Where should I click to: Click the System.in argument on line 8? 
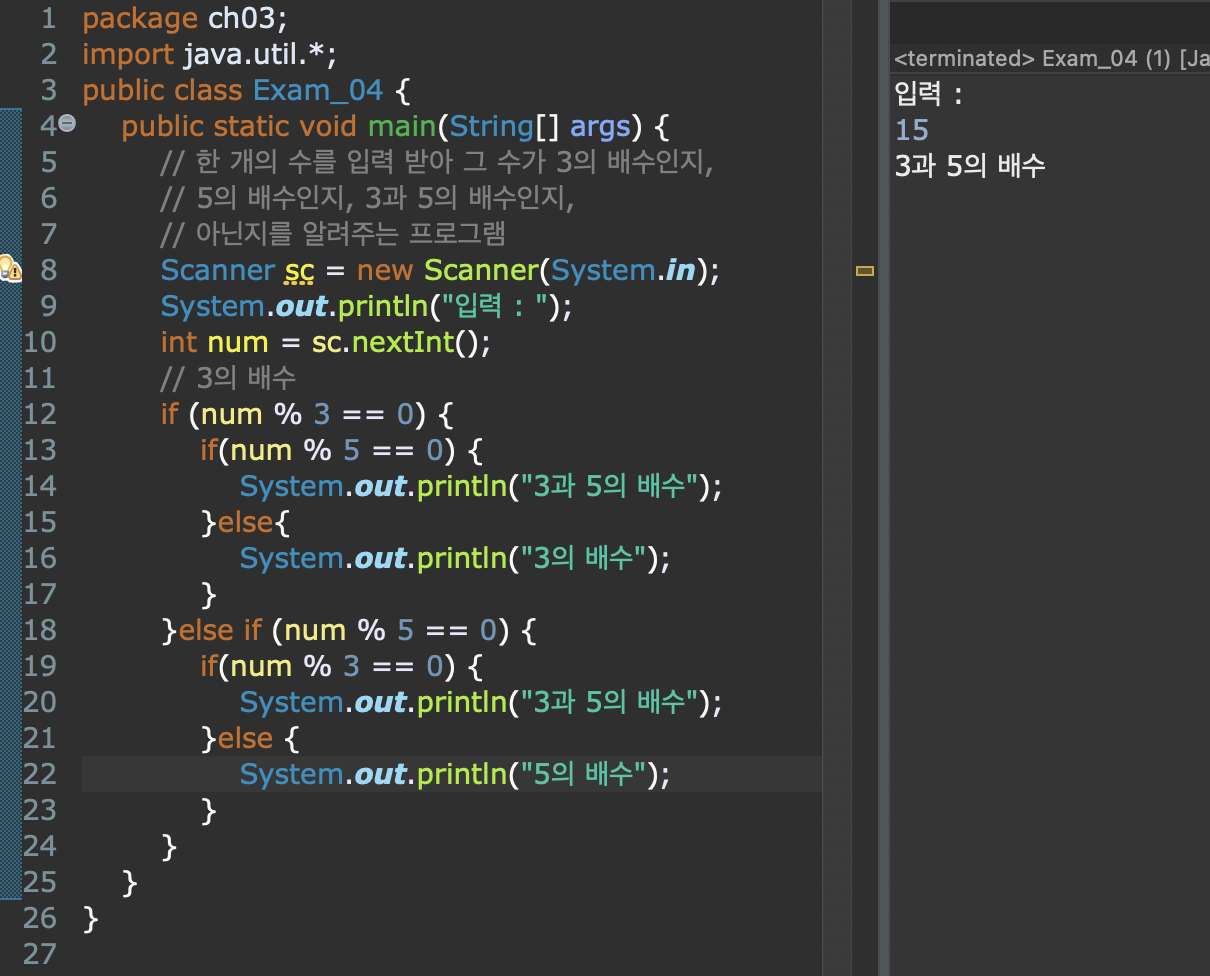(x=624, y=270)
